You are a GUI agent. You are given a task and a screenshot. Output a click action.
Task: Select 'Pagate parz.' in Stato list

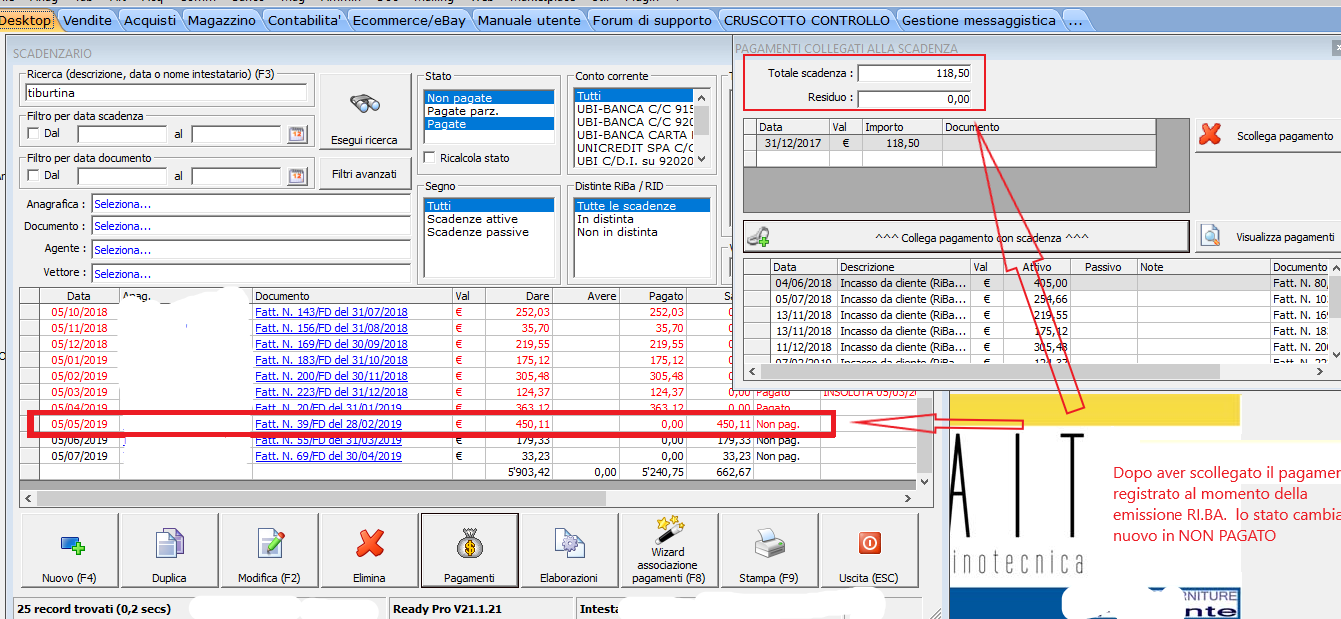489,111
